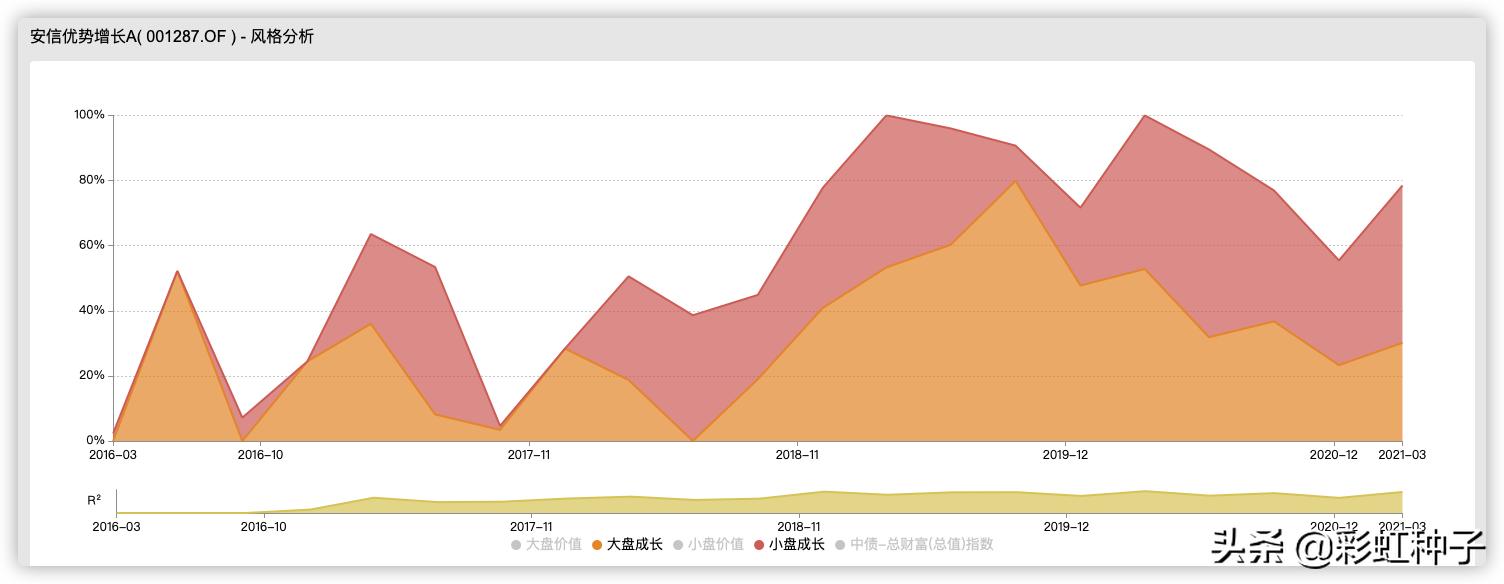
Task: Enable the 小盘价值 series in the legend
Action: pyautogui.click(x=715, y=544)
